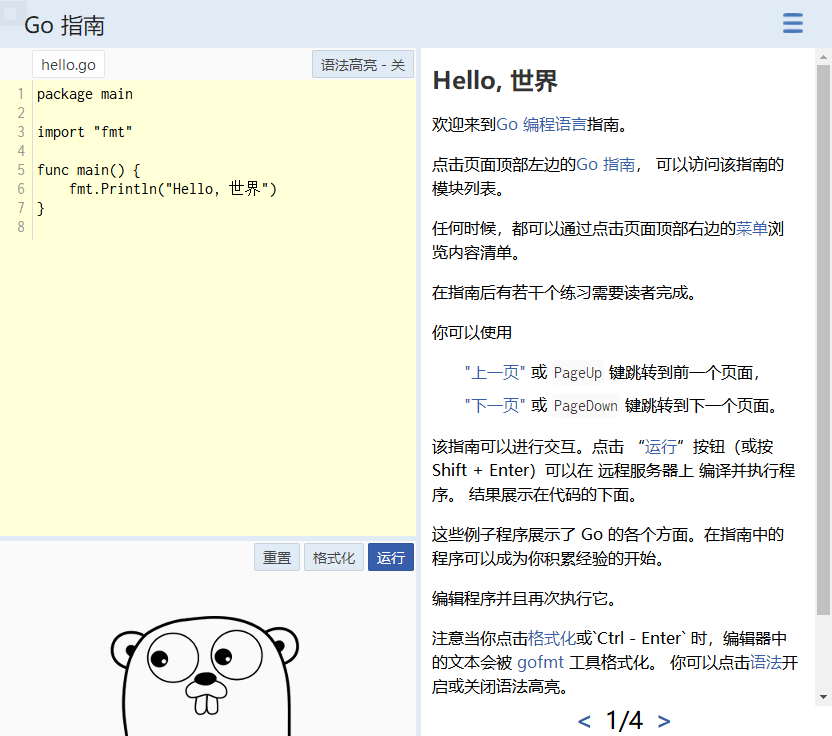Image resolution: width=832 pixels, height=736 pixels.
Task: Click the 重置 reset button
Action: coord(277,557)
